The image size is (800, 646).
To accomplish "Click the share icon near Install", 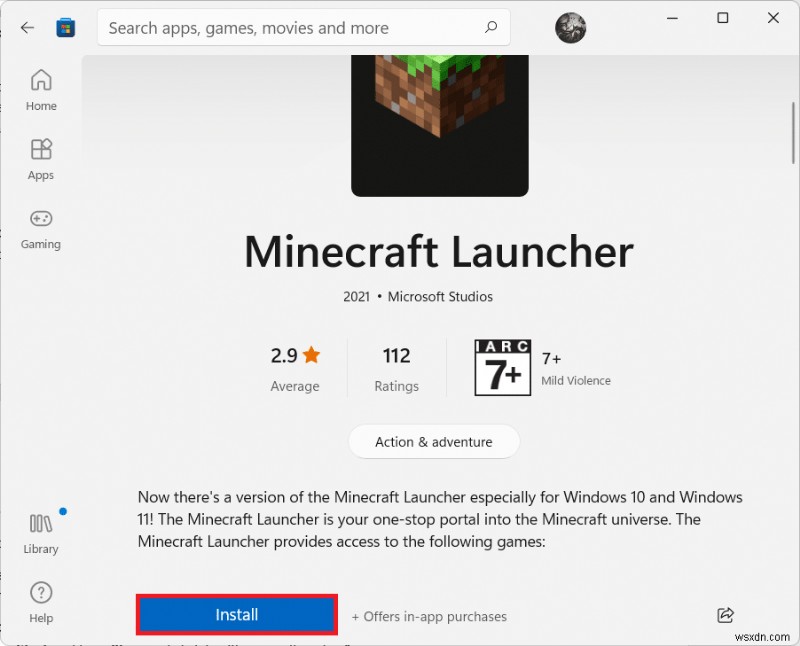I will (726, 616).
